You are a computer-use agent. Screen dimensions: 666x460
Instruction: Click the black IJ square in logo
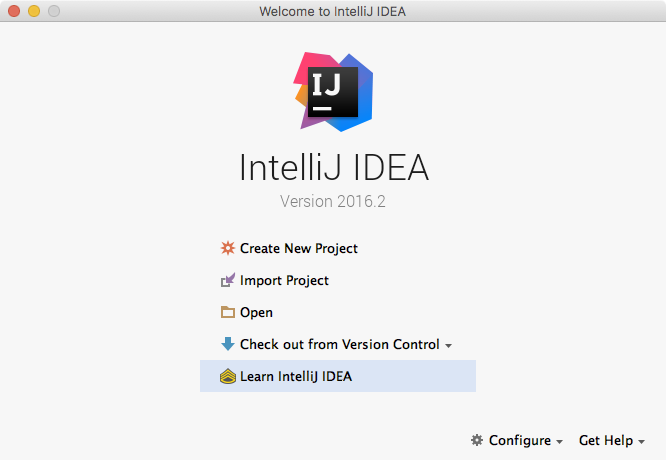(333, 92)
